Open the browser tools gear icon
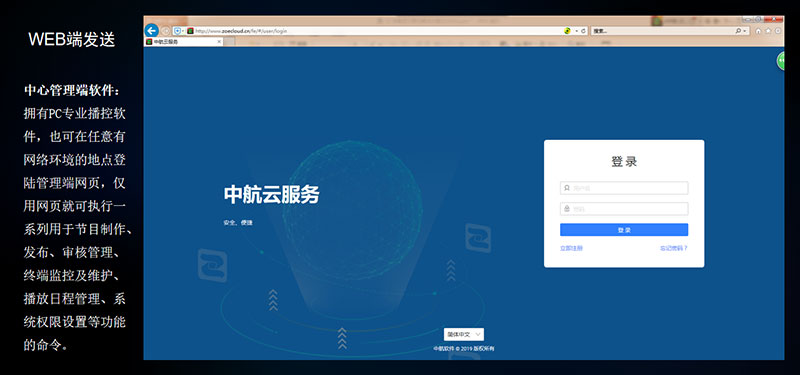The height and width of the screenshot is (375, 800). tap(778, 31)
